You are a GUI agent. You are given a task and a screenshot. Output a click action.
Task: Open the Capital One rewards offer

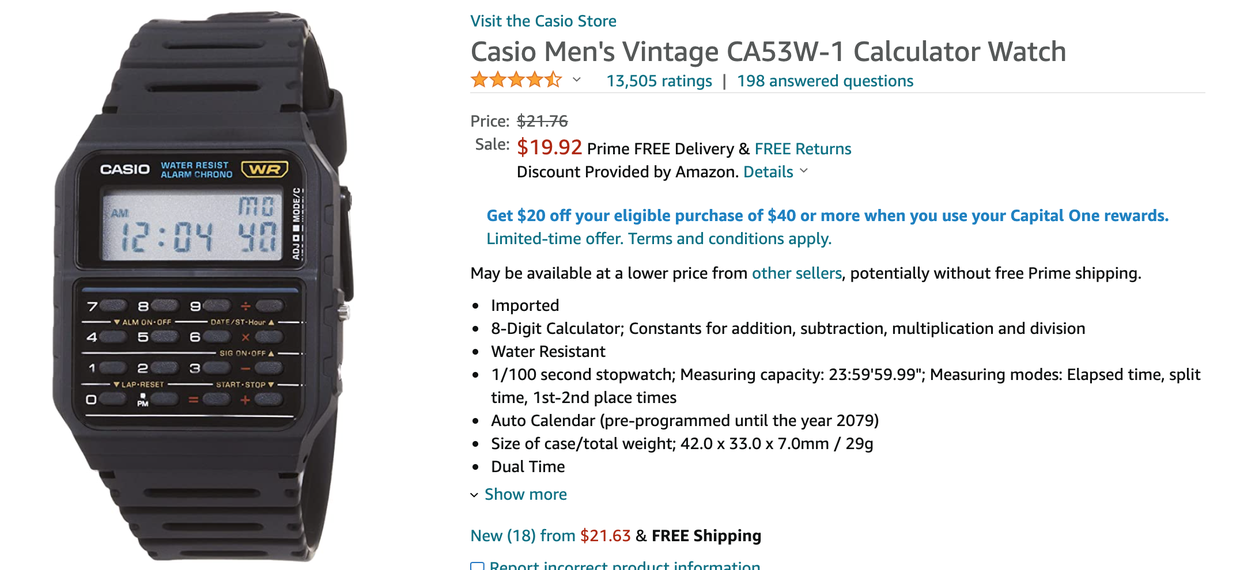click(x=827, y=216)
